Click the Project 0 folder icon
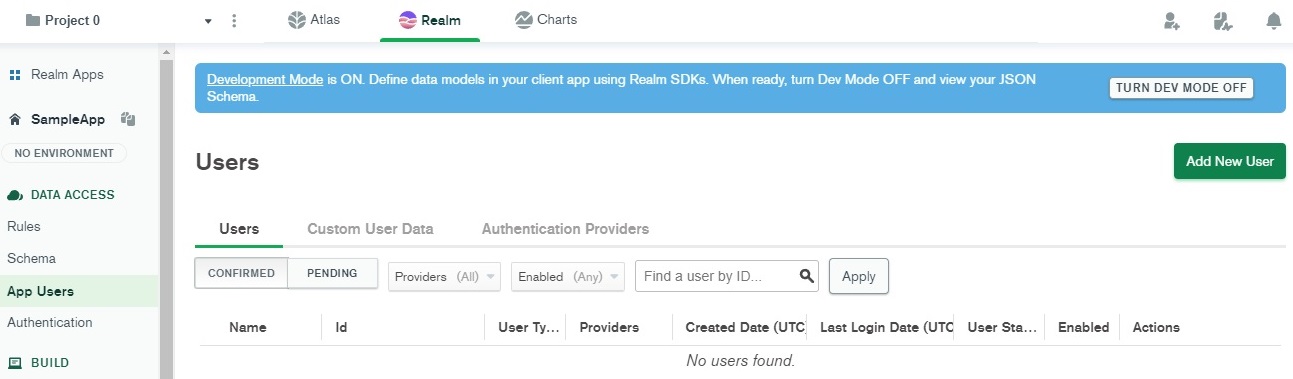Viewport: 1293px width, 379px height. click(33, 20)
